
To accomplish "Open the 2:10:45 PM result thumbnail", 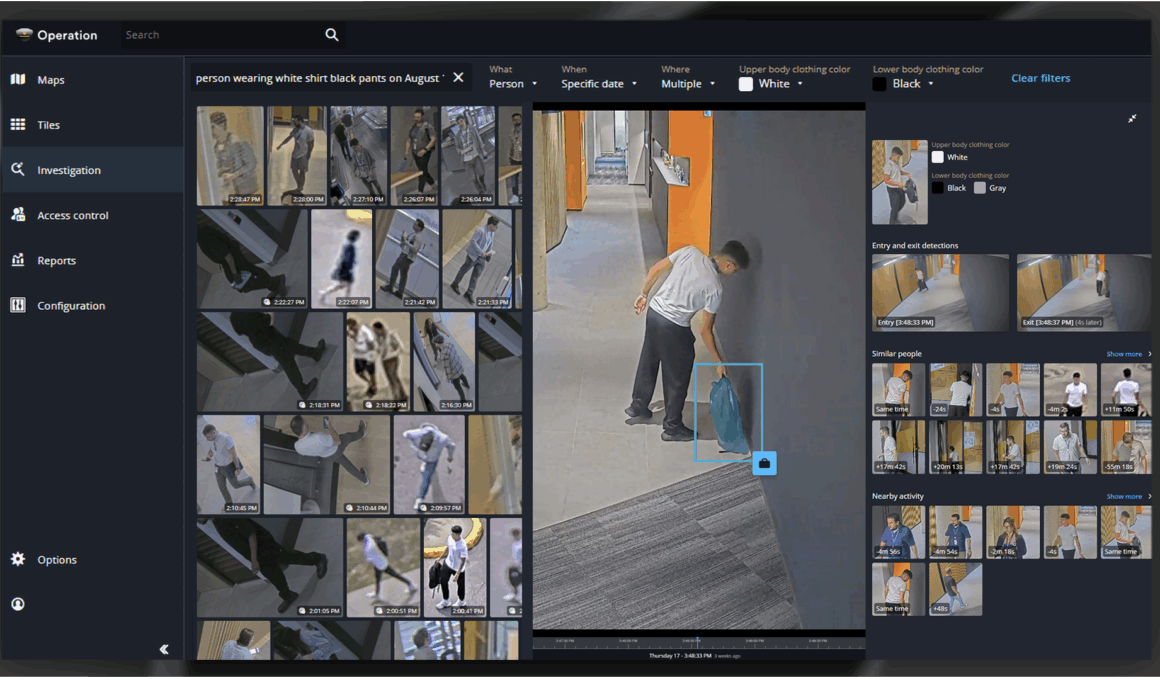I will click(x=229, y=464).
